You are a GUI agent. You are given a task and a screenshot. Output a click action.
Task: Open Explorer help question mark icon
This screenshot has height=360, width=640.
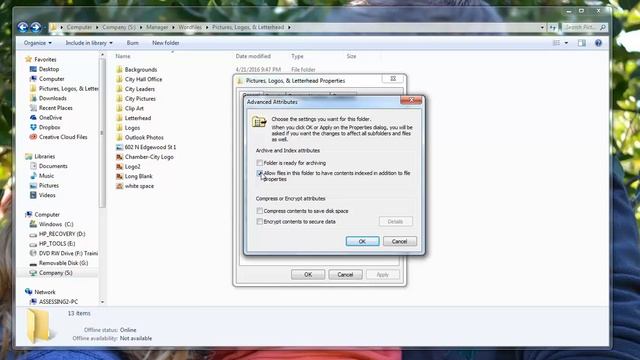coord(598,43)
